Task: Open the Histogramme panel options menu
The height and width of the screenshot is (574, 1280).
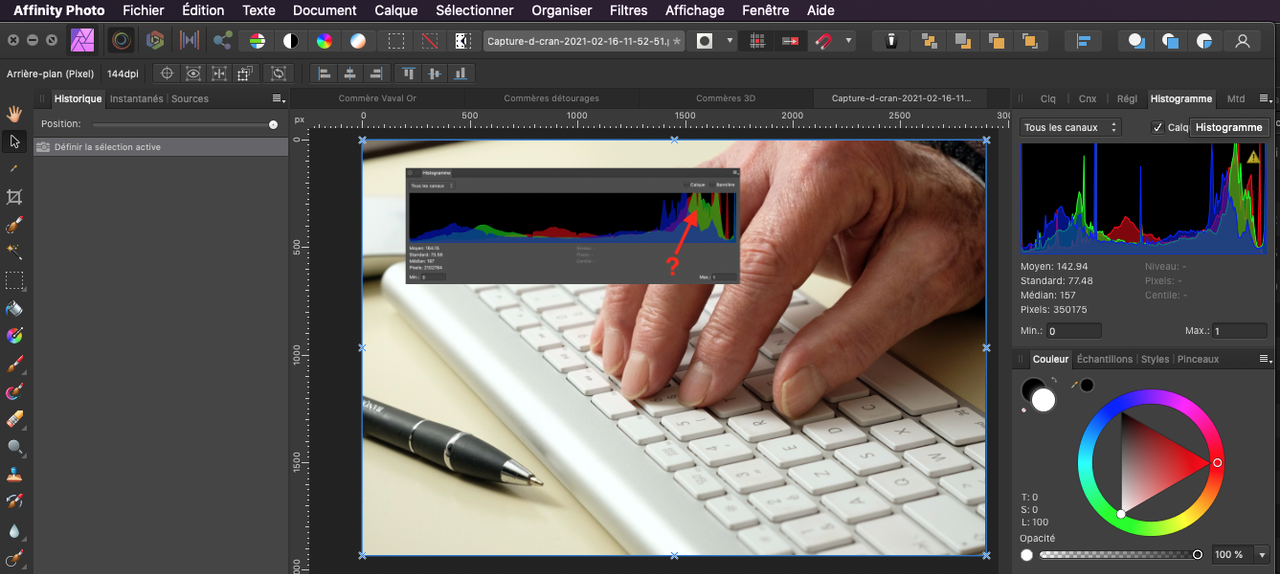Action: (1266, 99)
